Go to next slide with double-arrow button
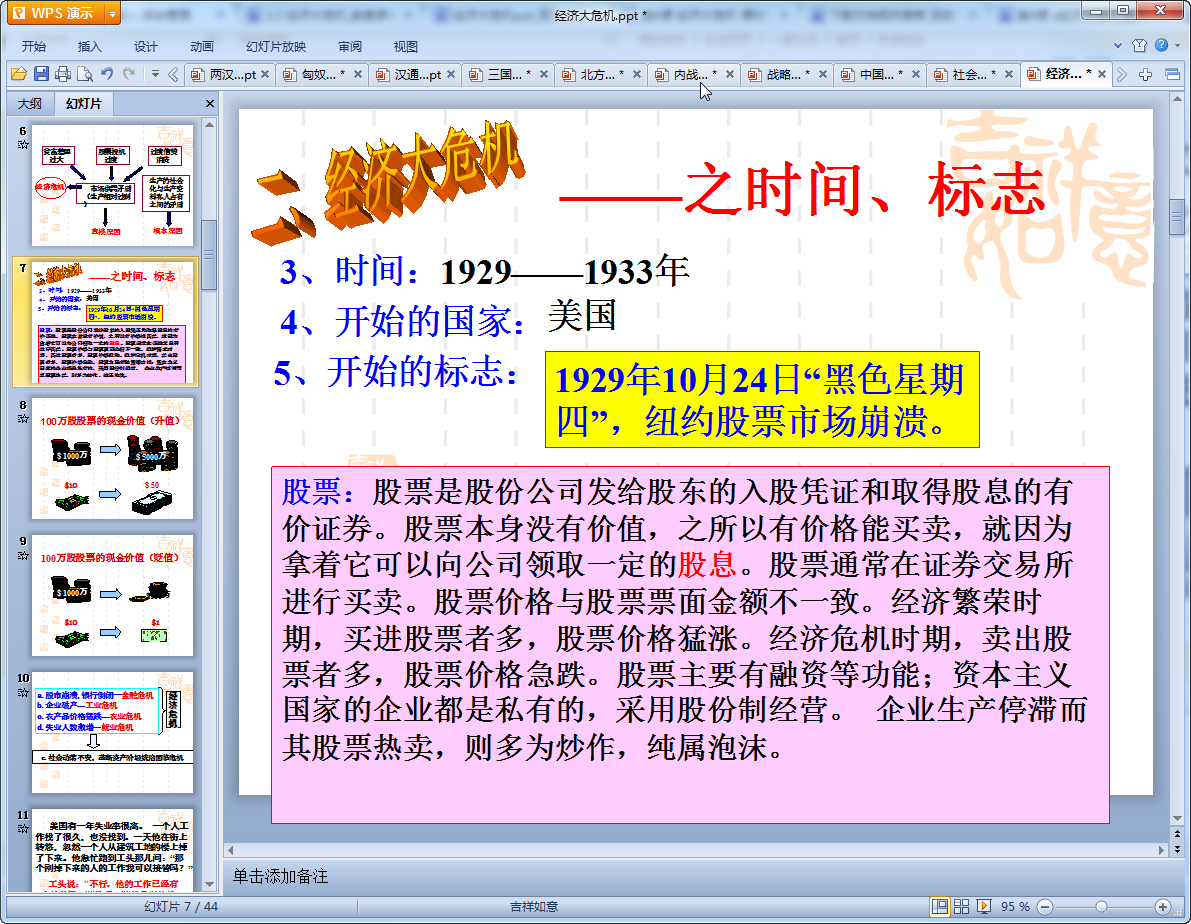The width and height of the screenshot is (1191, 924). tap(1177, 848)
